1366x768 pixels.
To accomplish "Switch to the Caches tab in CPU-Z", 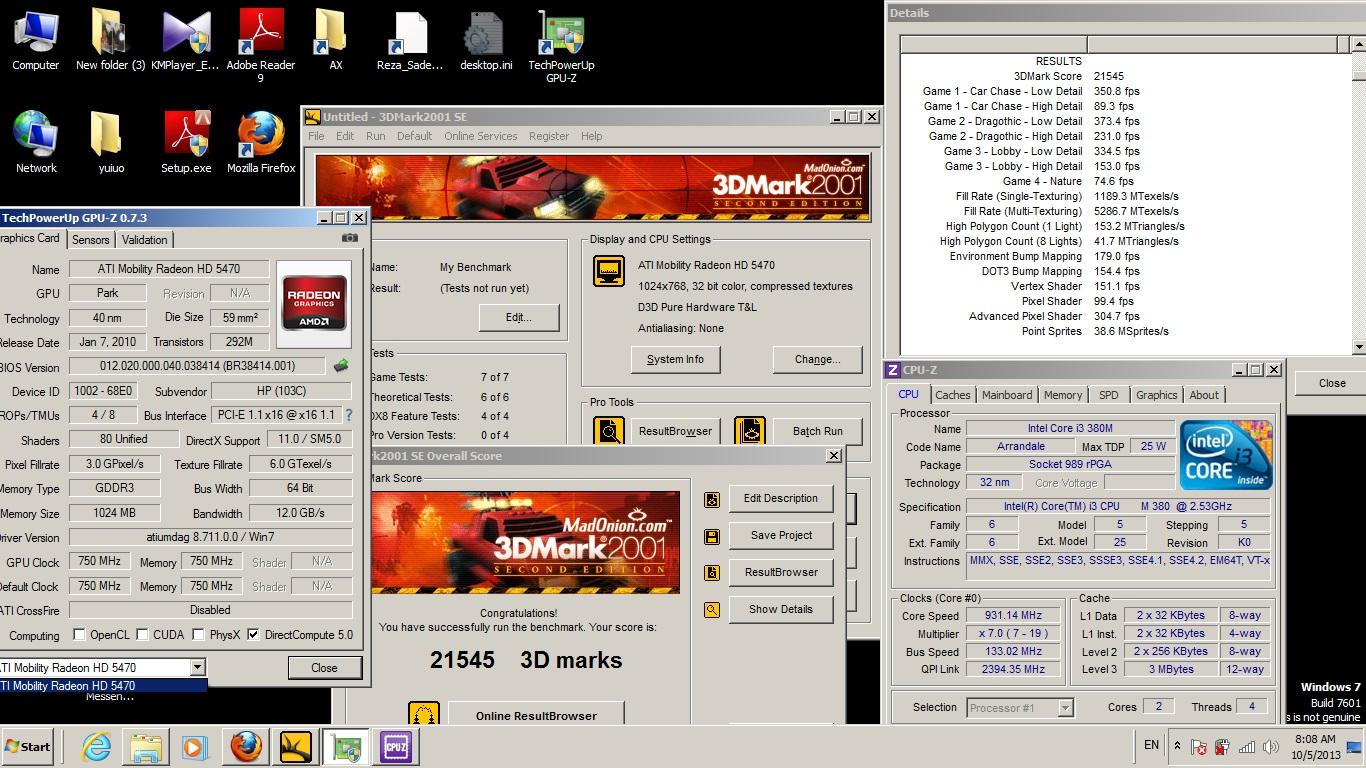I will click(x=952, y=395).
